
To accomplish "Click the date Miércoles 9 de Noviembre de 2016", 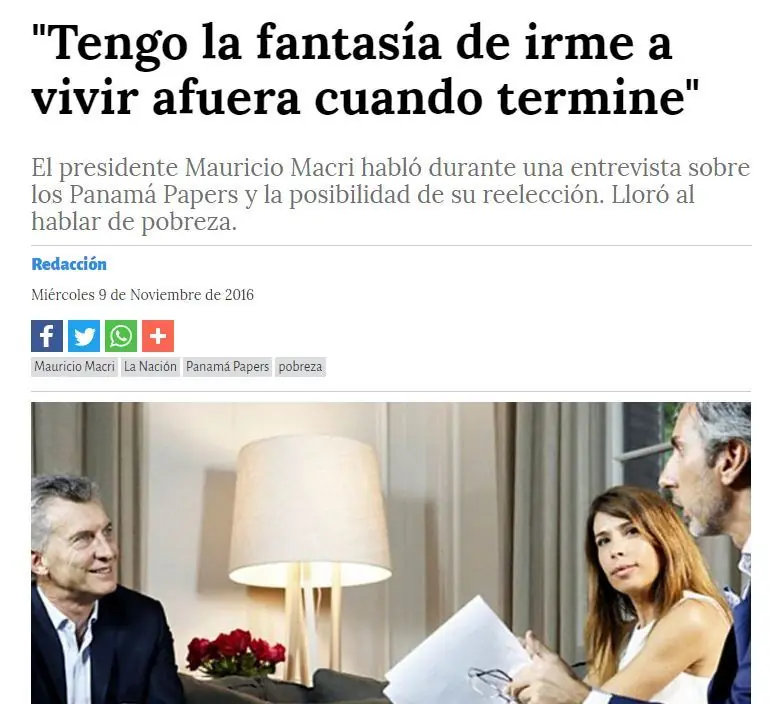I will coord(143,295).
